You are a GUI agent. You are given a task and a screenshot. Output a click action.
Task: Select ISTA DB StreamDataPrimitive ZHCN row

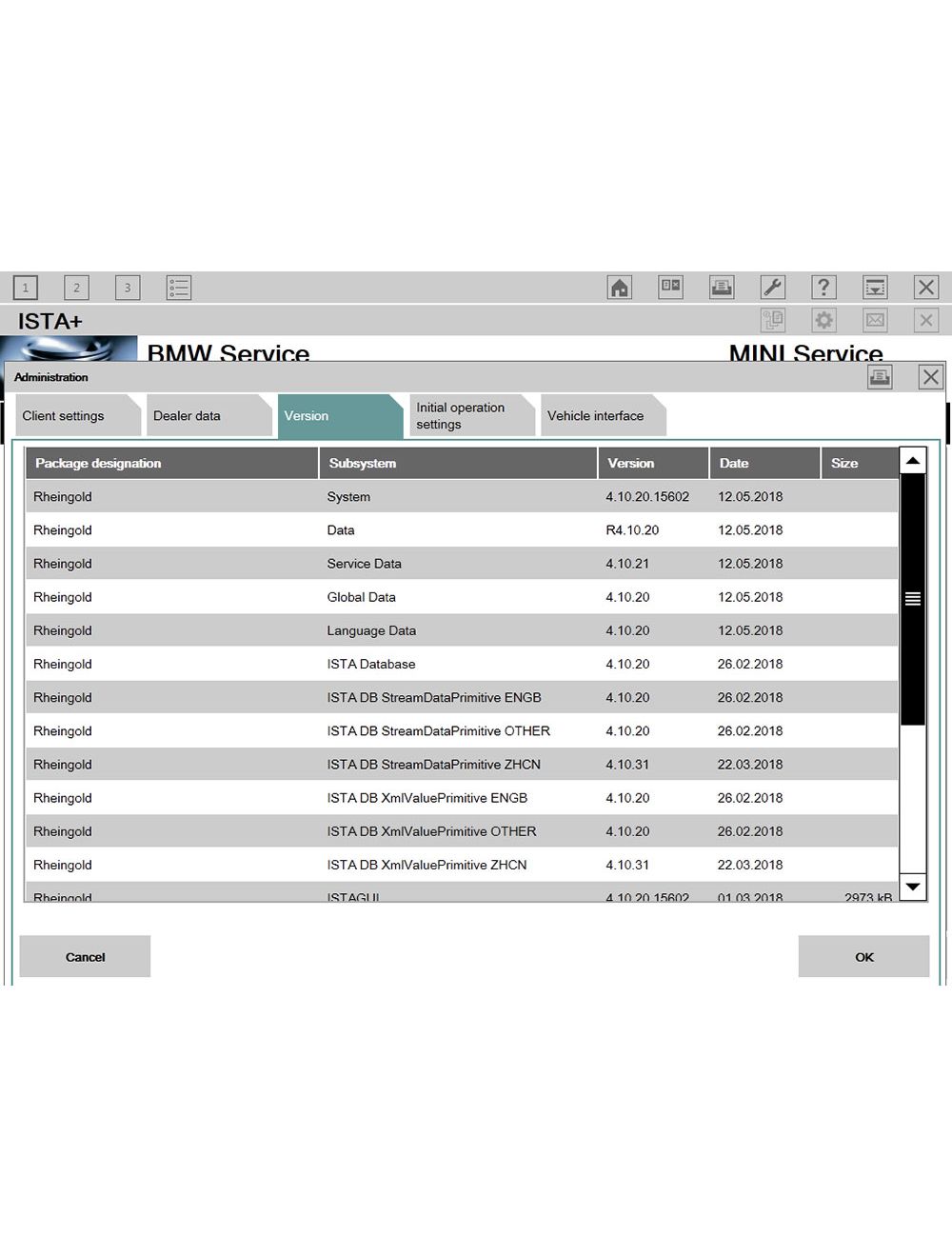coord(462,765)
